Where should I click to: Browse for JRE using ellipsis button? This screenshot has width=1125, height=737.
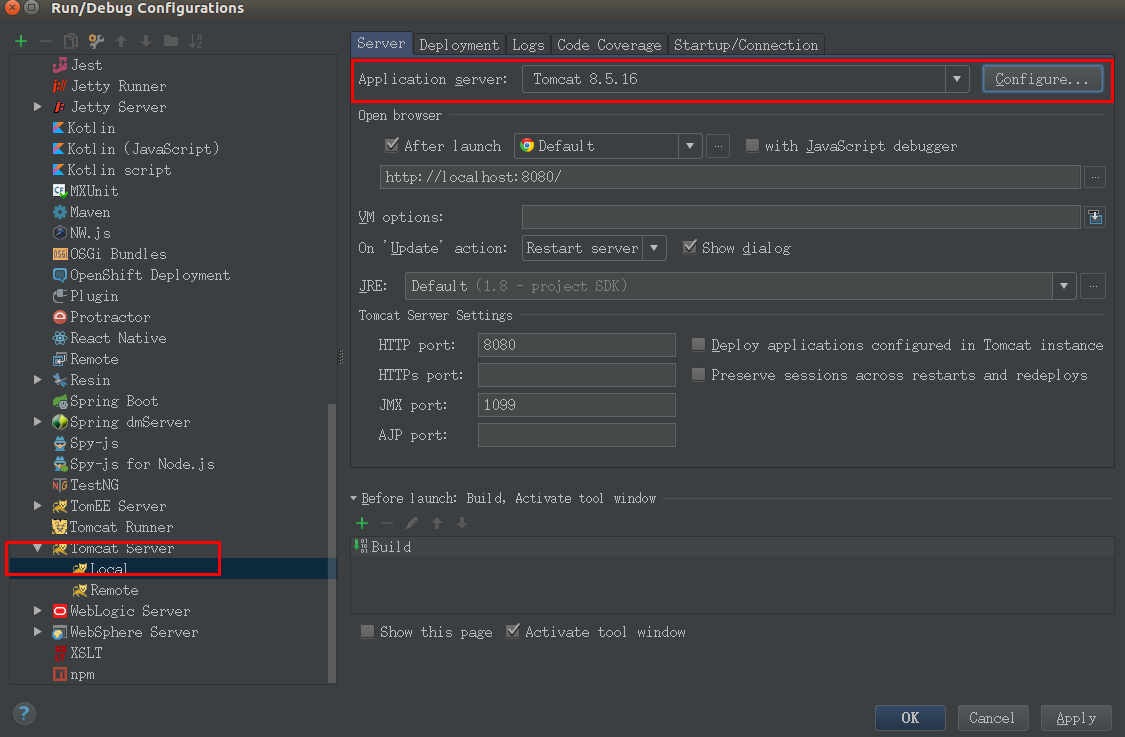[x=1093, y=286]
